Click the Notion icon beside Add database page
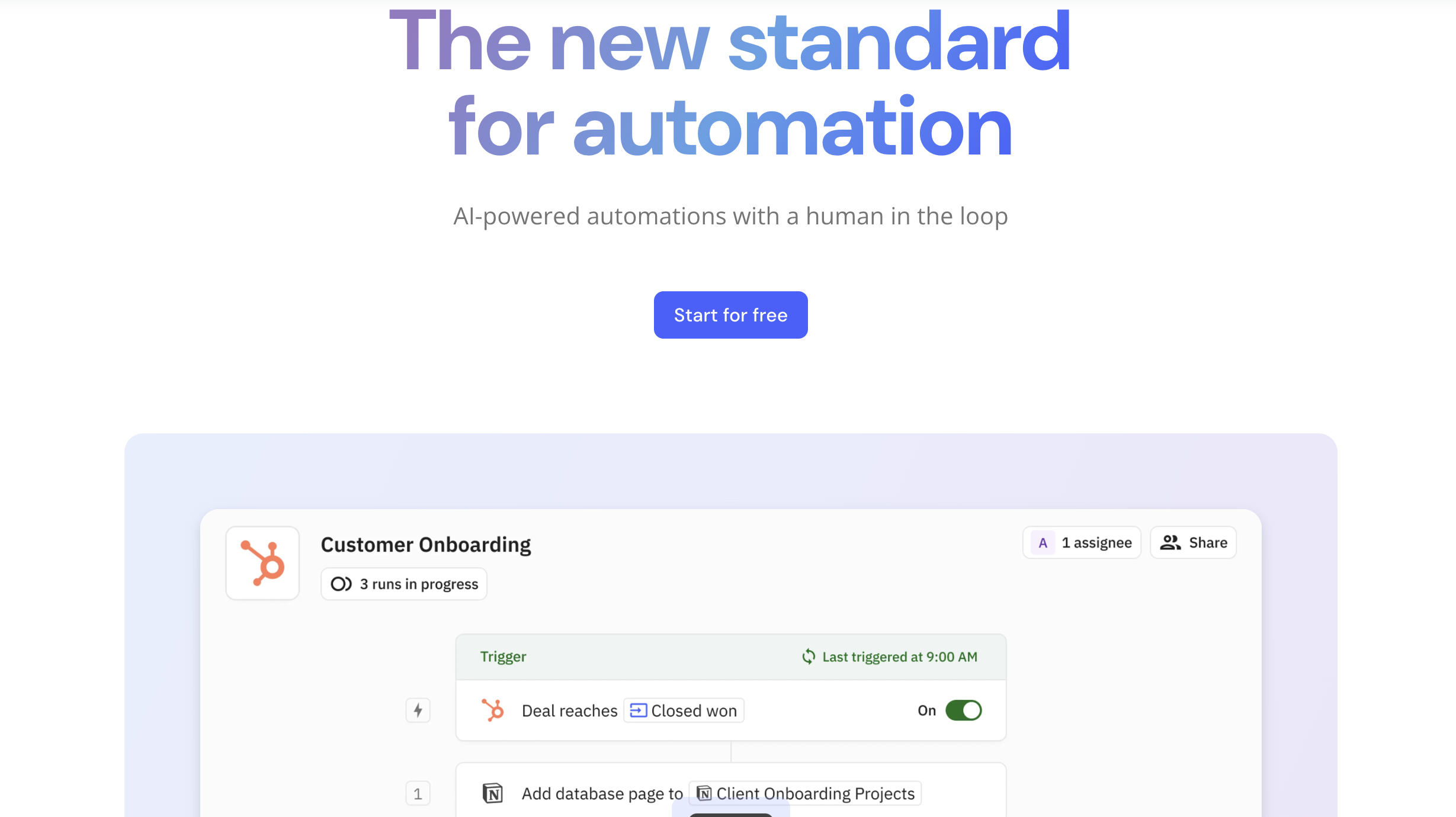The image size is (1456, 817). pos(493,793)
